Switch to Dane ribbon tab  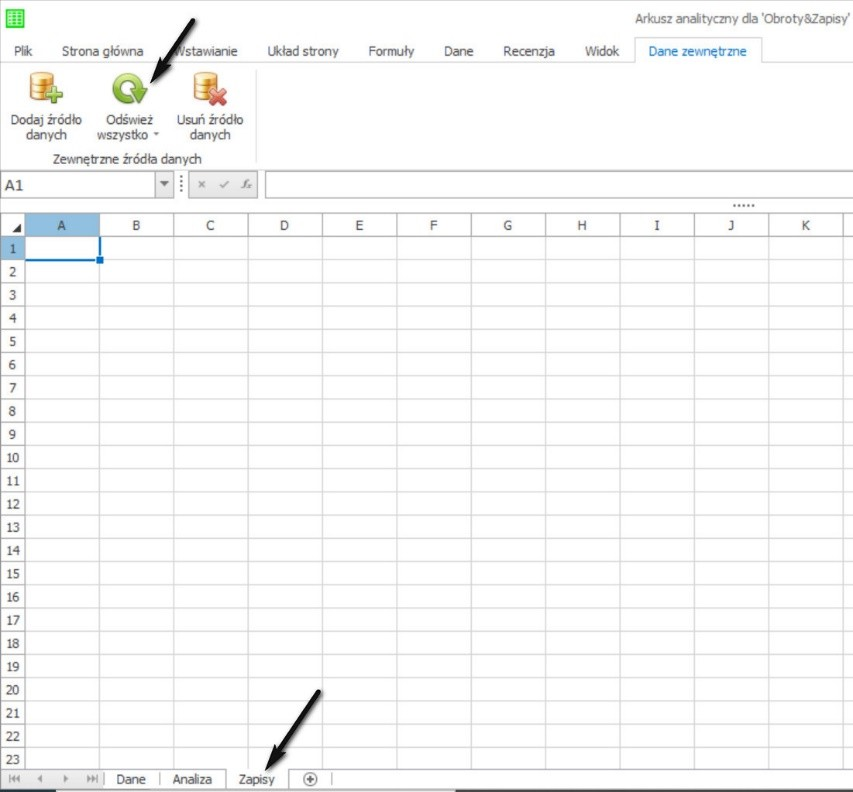click(459, 51)
